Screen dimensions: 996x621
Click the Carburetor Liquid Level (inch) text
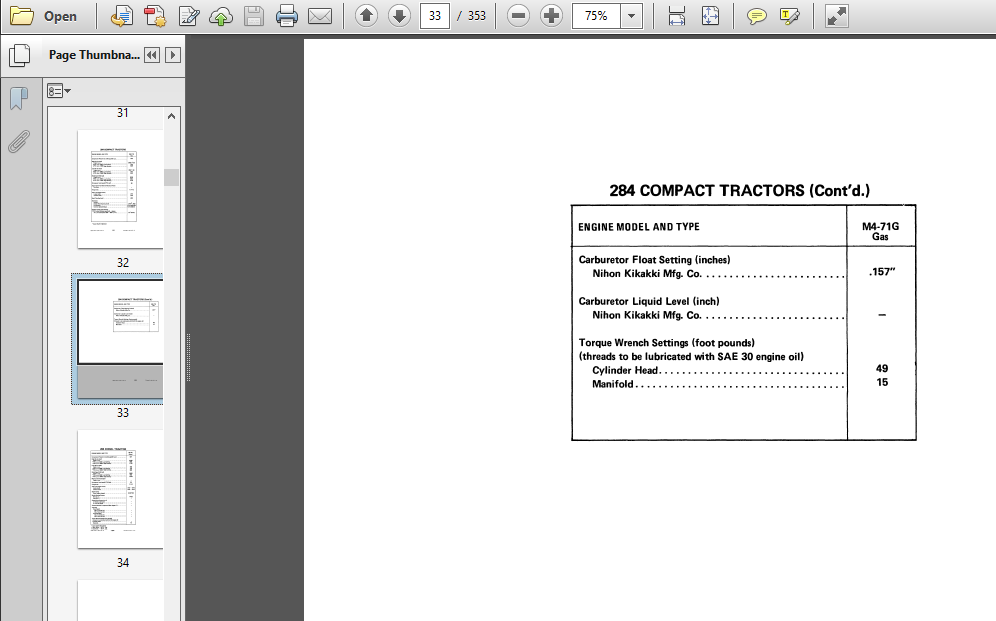[x=649, y=301]
